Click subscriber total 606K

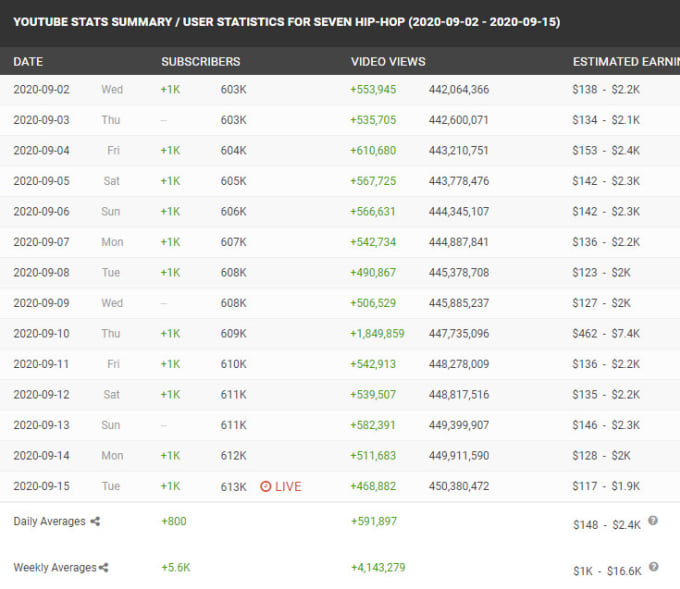pos(233,212)
